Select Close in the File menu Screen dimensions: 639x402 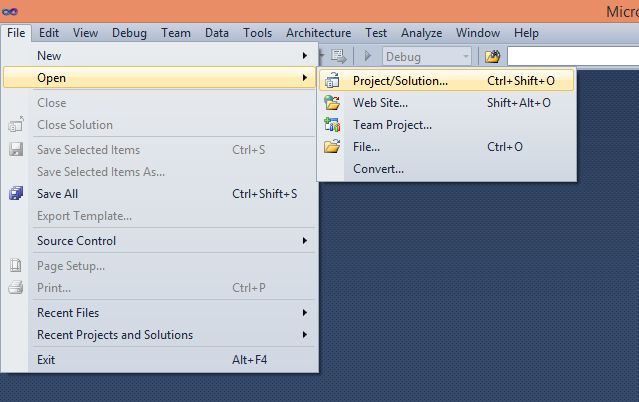click(x=159, y=103)
